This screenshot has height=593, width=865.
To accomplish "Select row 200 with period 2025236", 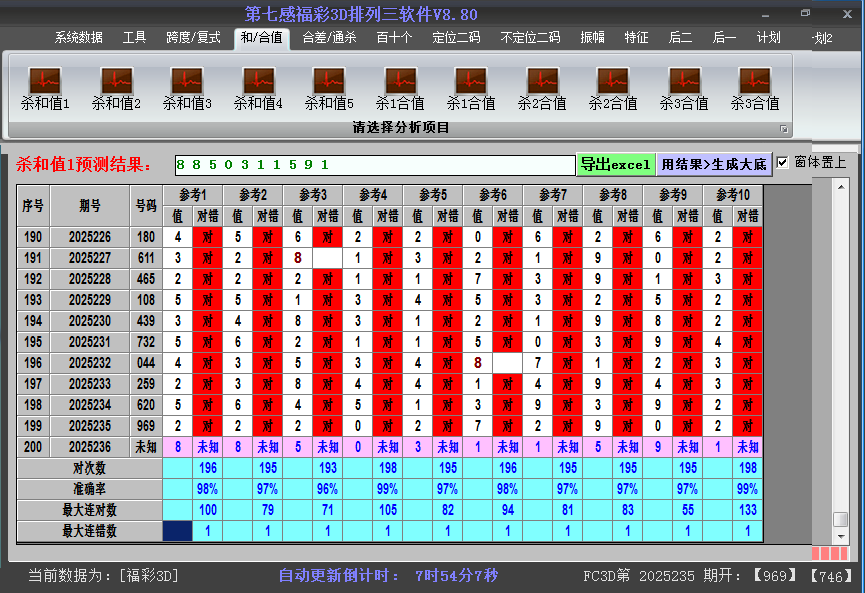I will (x=90, y=447).
